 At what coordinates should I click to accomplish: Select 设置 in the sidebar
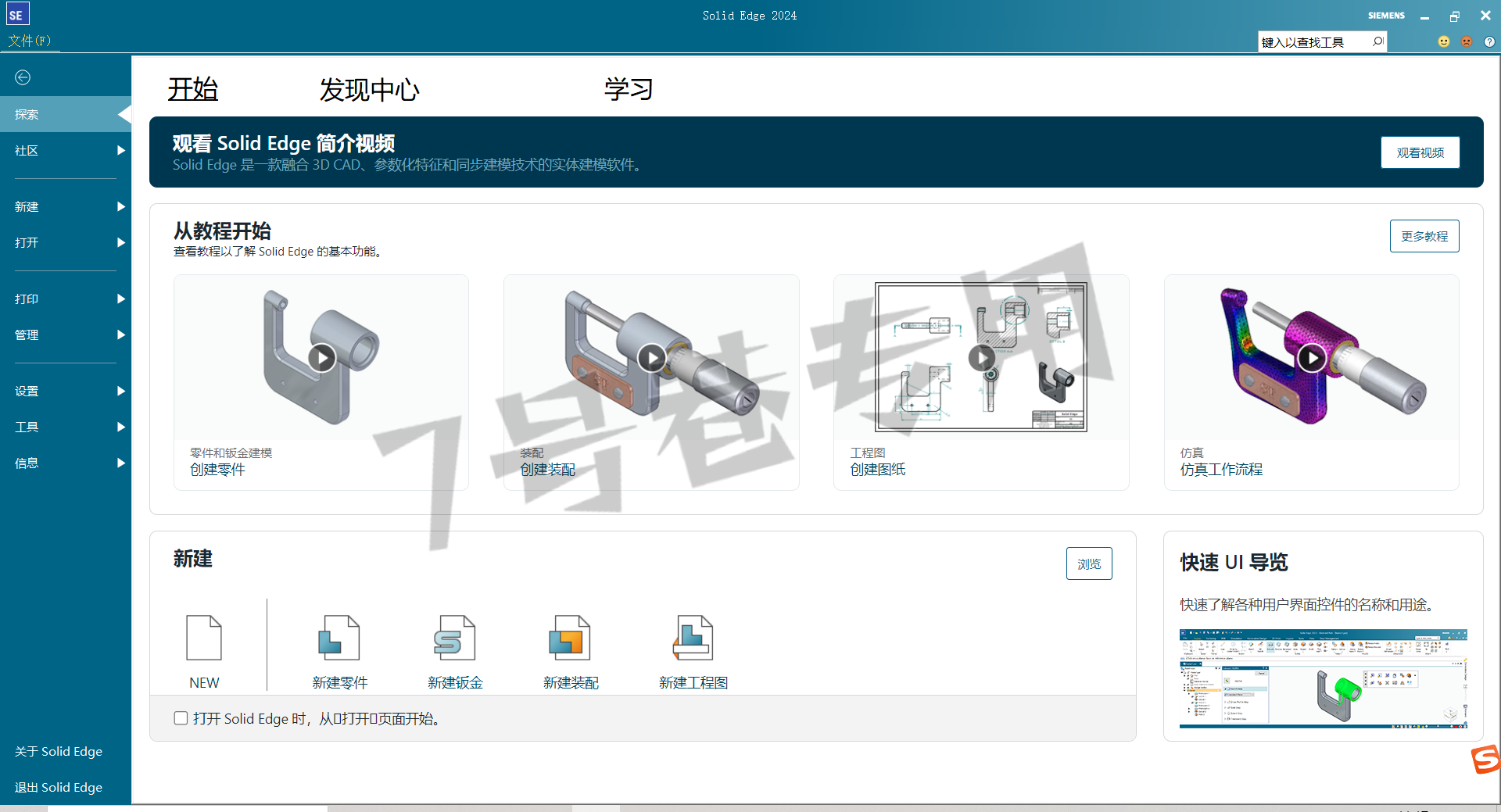pyautogui.click(x=66, y=391)
